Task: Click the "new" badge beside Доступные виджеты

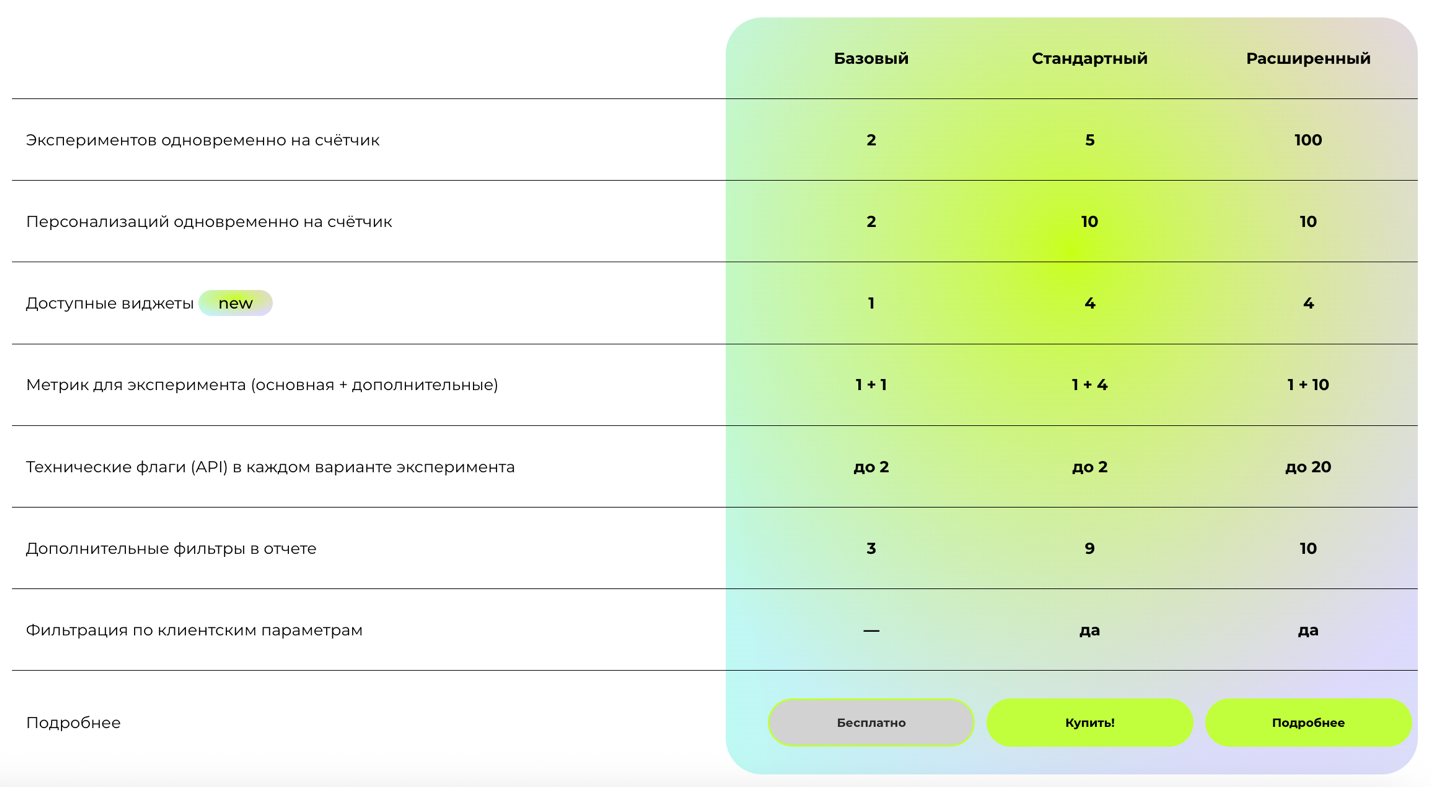Action: [x=236, y=303]
